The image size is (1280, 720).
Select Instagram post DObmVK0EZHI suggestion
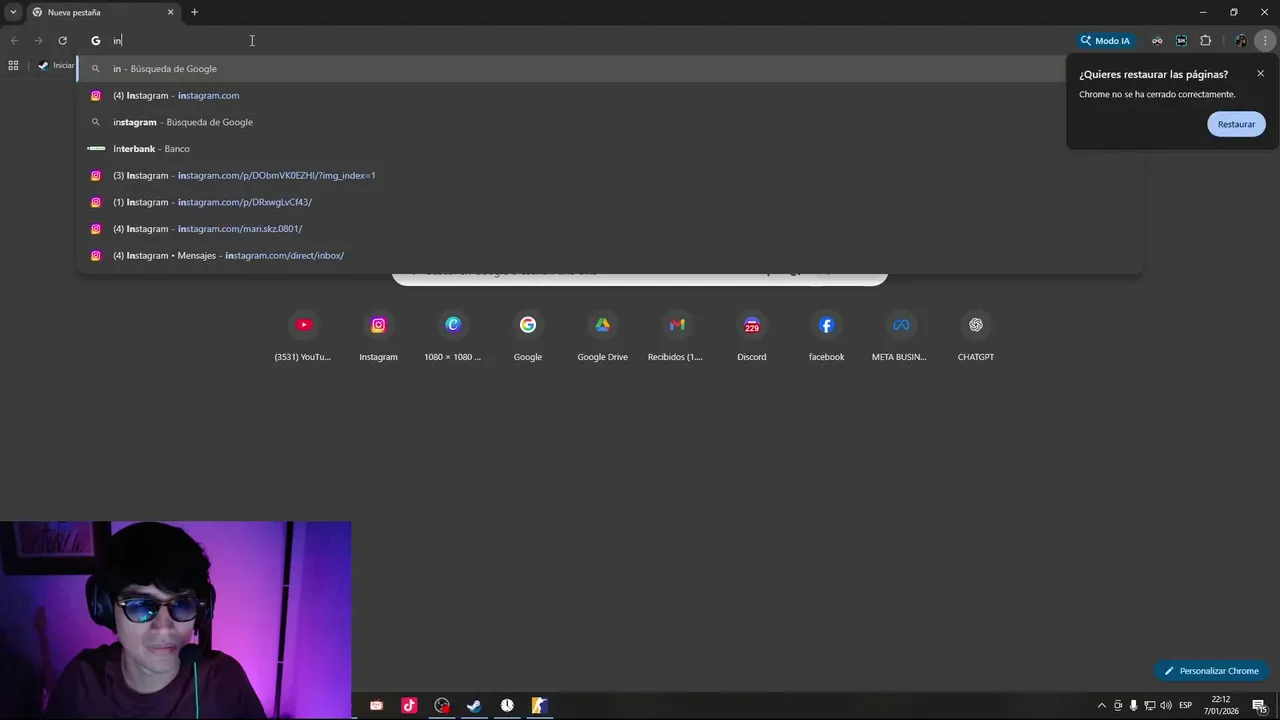point(610,175)
